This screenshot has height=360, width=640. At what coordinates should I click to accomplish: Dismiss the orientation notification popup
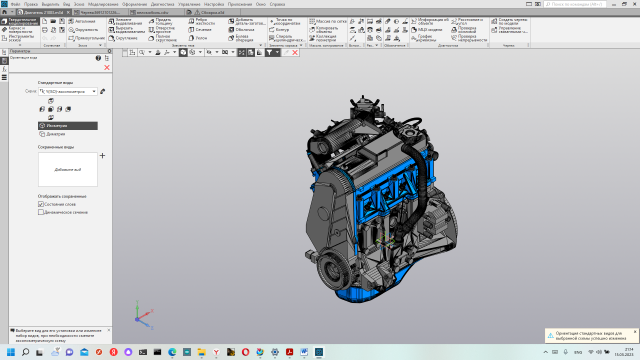click(x=635, y=331)
